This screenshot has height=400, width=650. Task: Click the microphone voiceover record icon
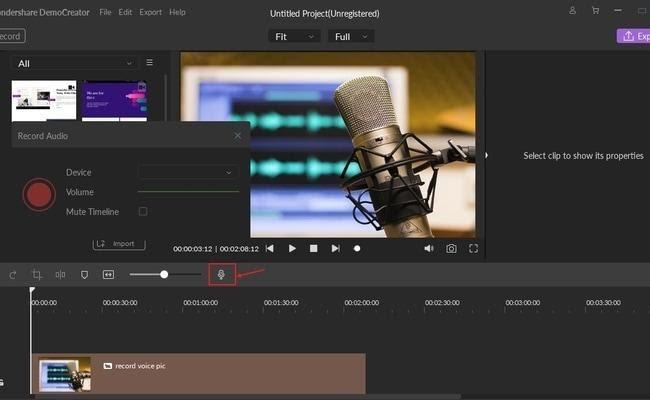(221, 273)
